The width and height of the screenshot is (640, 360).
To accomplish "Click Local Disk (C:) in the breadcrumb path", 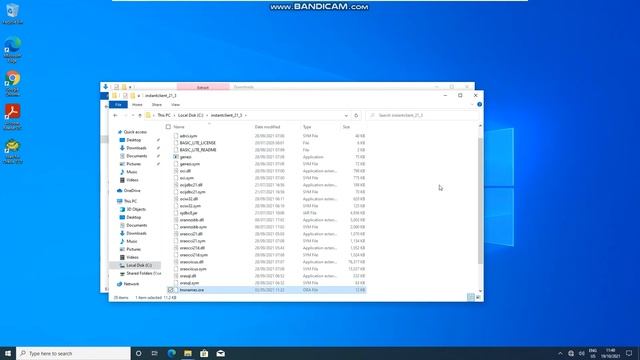I will click(191, 116).
